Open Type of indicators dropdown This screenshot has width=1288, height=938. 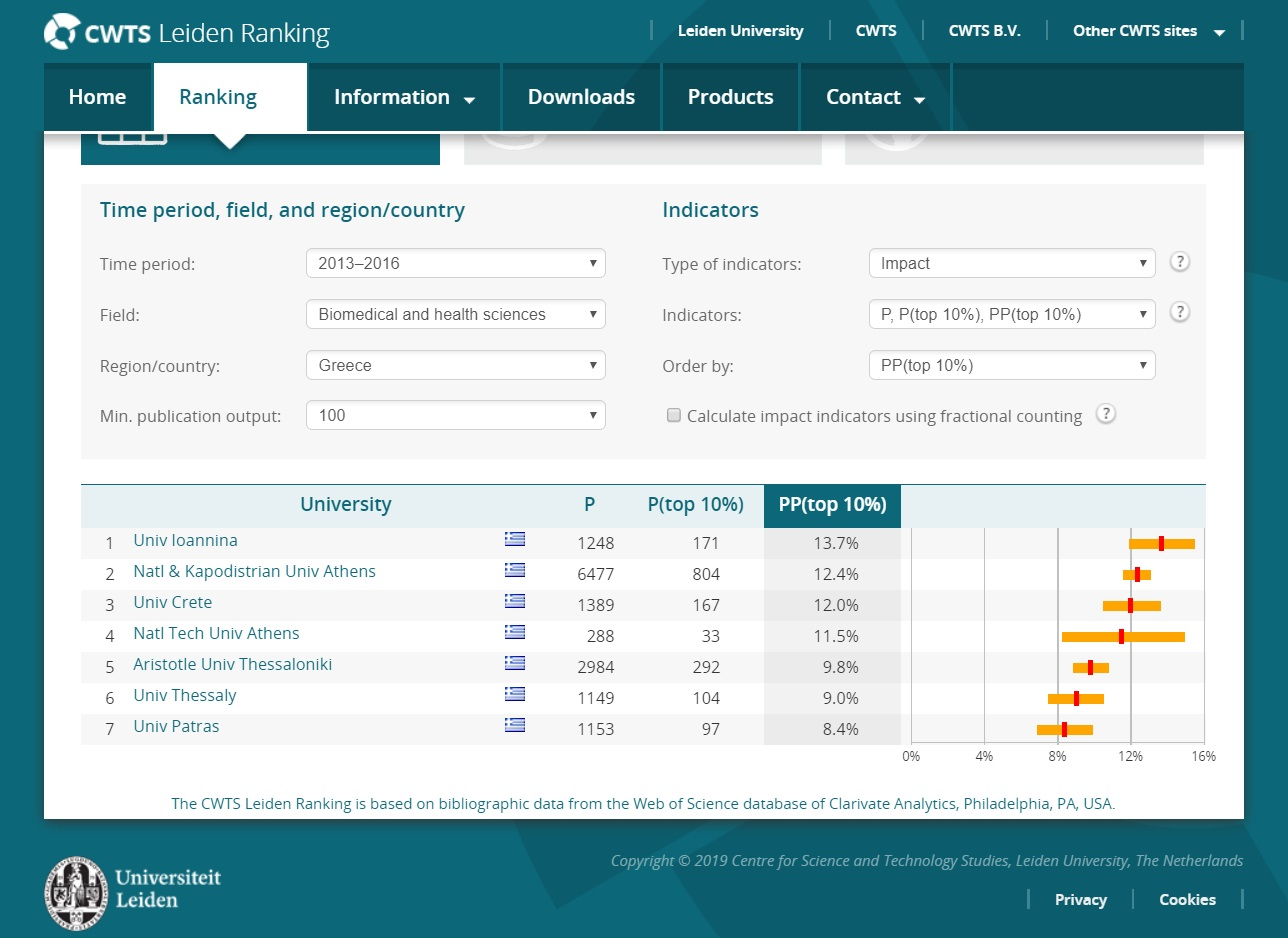point(1012,264)
